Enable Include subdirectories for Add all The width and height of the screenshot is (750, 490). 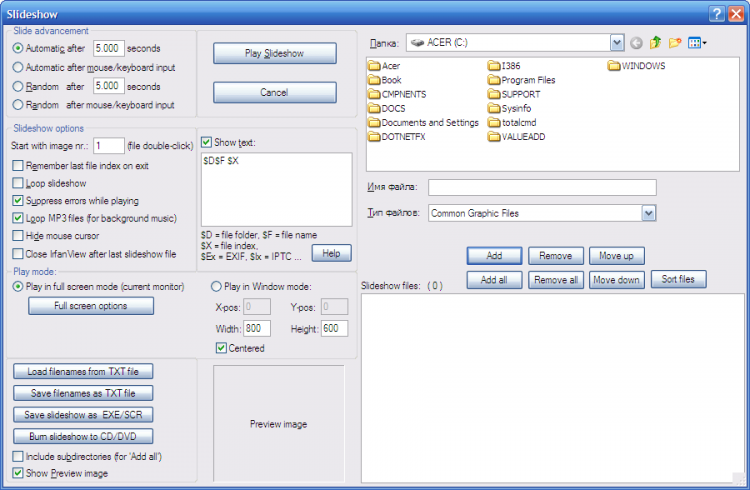click(x=18, y=456)
